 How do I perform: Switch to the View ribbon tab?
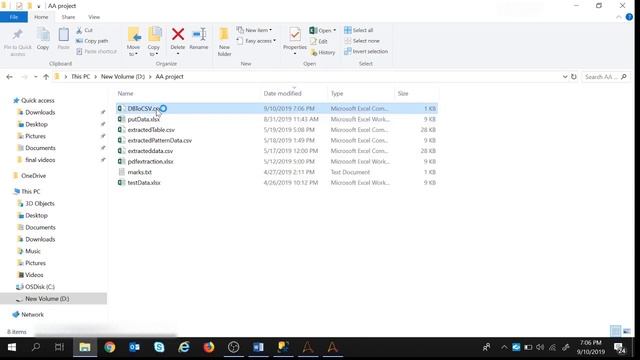point(94,17)
